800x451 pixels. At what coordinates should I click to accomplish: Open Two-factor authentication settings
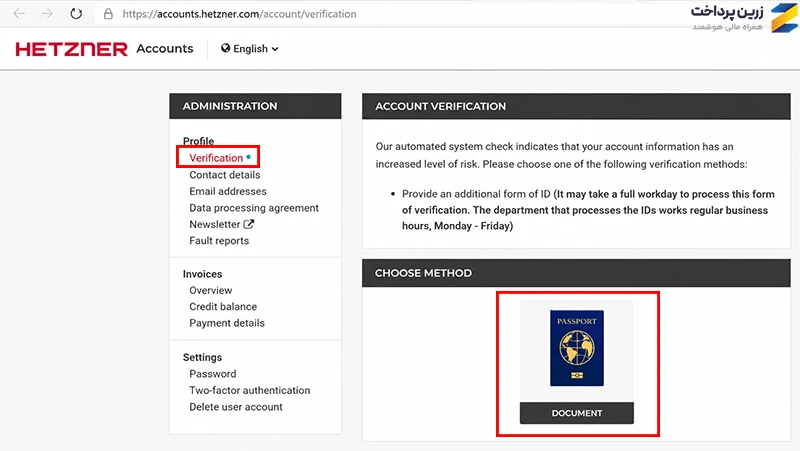[x=249, y=390]
